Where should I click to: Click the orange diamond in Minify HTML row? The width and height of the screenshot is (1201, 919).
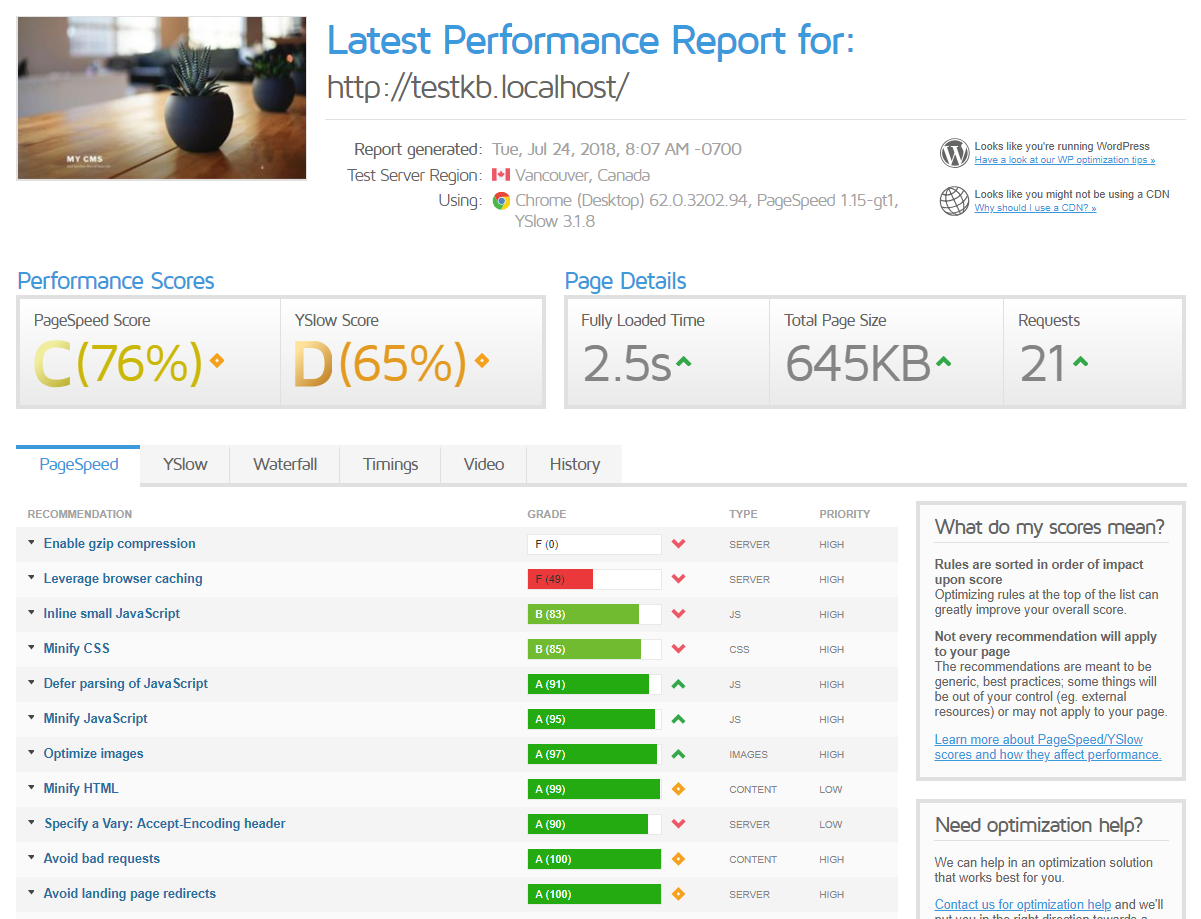tap(678, 789)
